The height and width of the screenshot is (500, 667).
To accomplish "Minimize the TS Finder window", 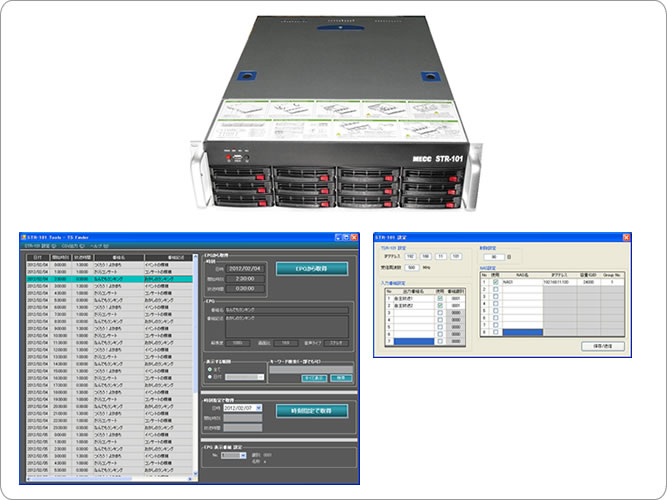I will pos(337,235).
